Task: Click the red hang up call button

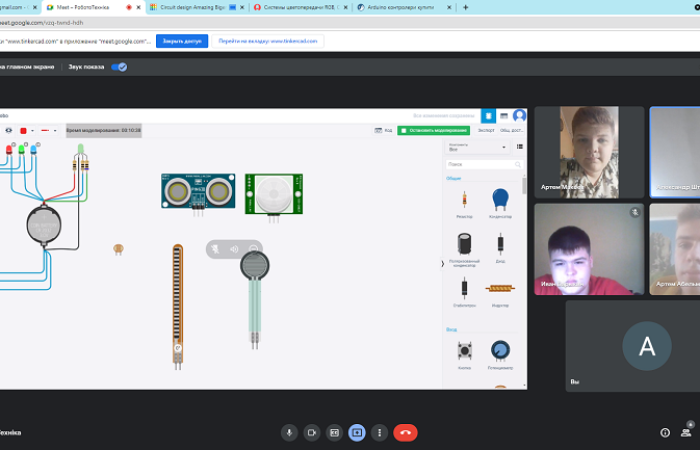Action: click(405, 432)
